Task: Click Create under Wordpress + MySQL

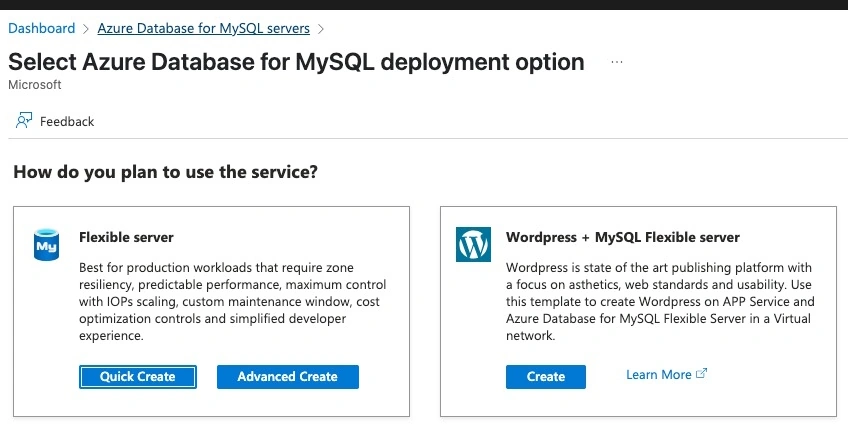Action: (x=546, y=377)
